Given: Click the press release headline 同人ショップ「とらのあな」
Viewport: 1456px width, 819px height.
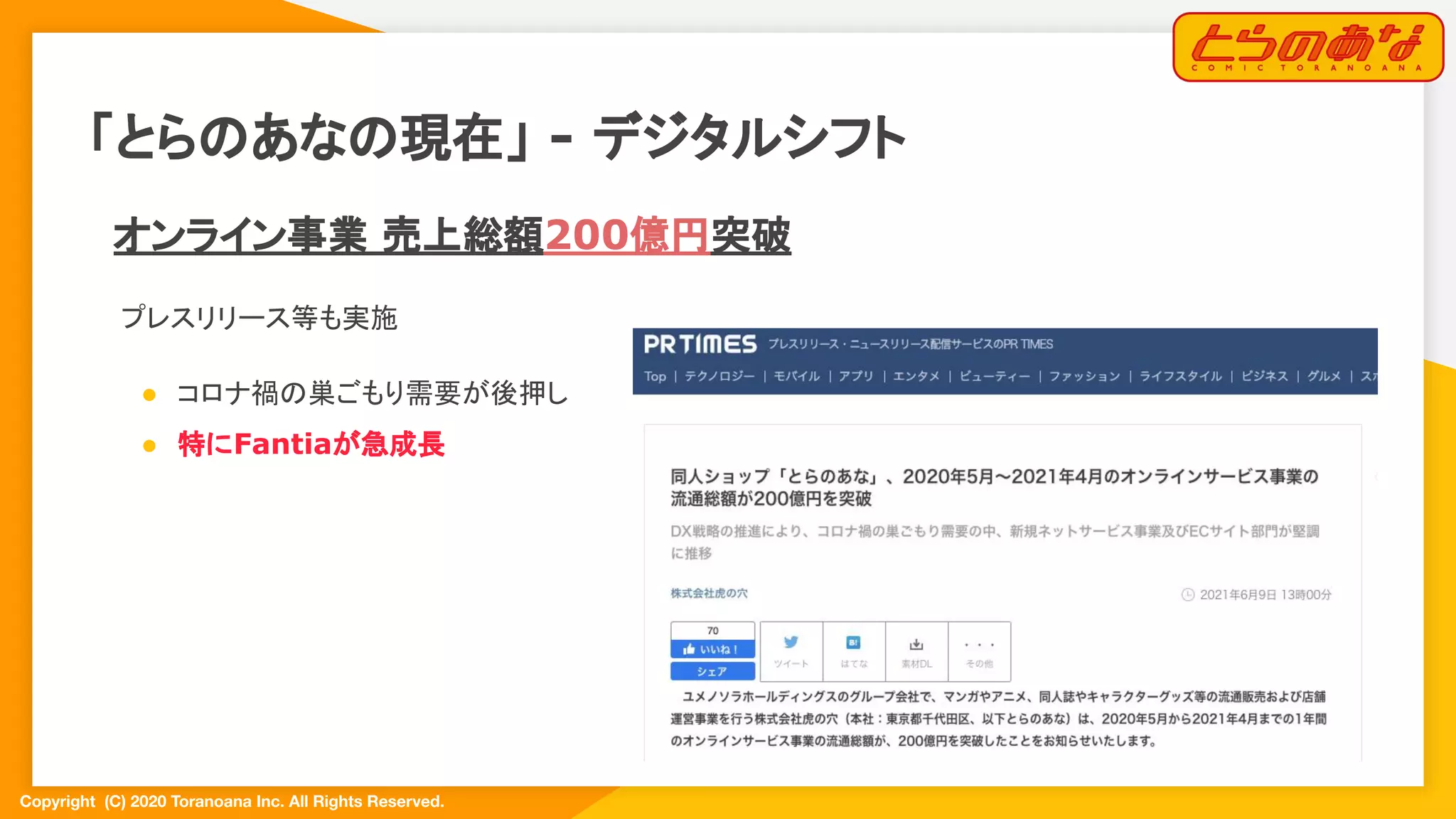Looking at the screenshot, I should click(x=994, y=487).
